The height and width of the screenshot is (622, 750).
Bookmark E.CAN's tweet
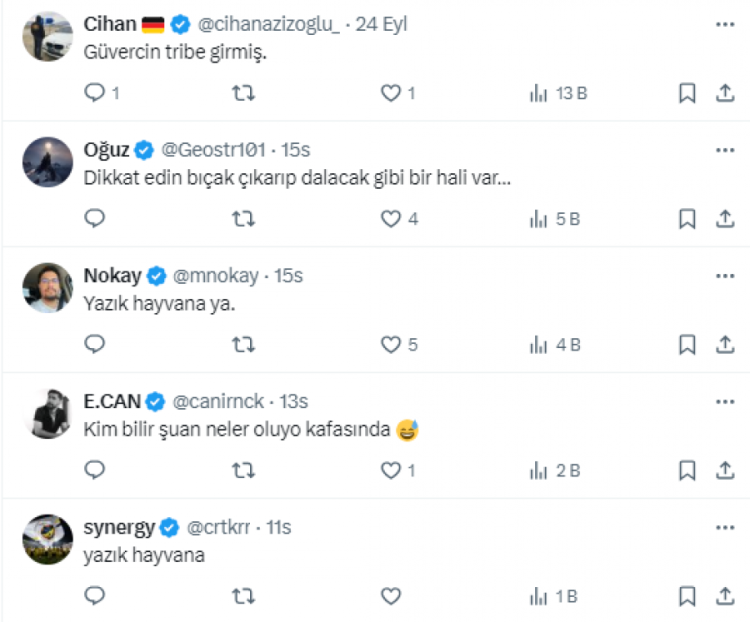tap(687, 470)
